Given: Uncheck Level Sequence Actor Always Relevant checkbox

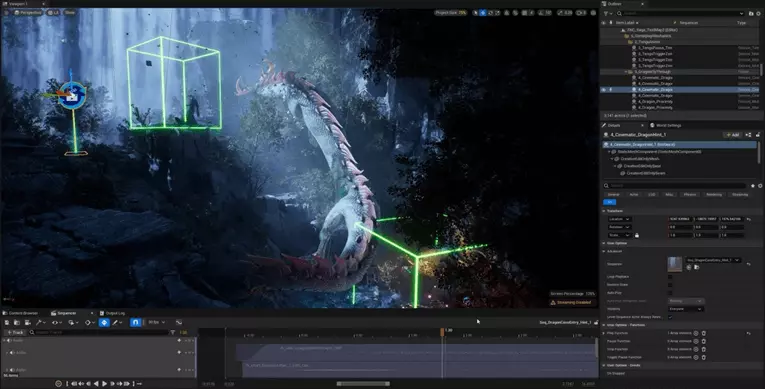Looking at the screenshot, I should [x=670, y=317].
